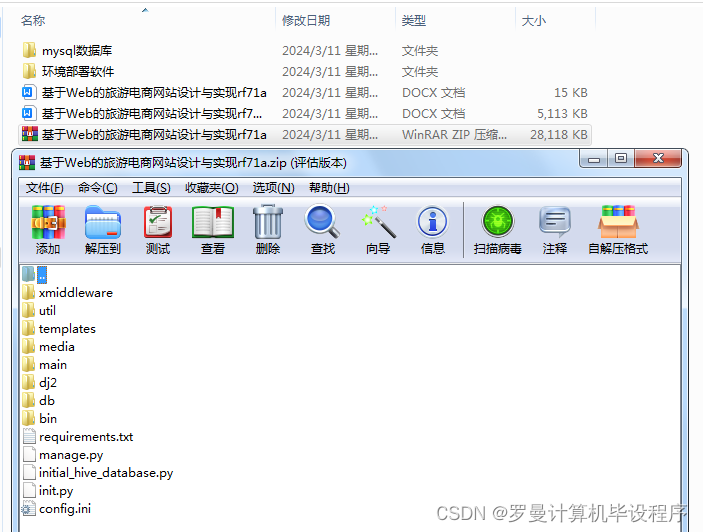Screen dimensions: 703x532
Task: Open the 收藏夹(O) menu
Action: [212, 188]
